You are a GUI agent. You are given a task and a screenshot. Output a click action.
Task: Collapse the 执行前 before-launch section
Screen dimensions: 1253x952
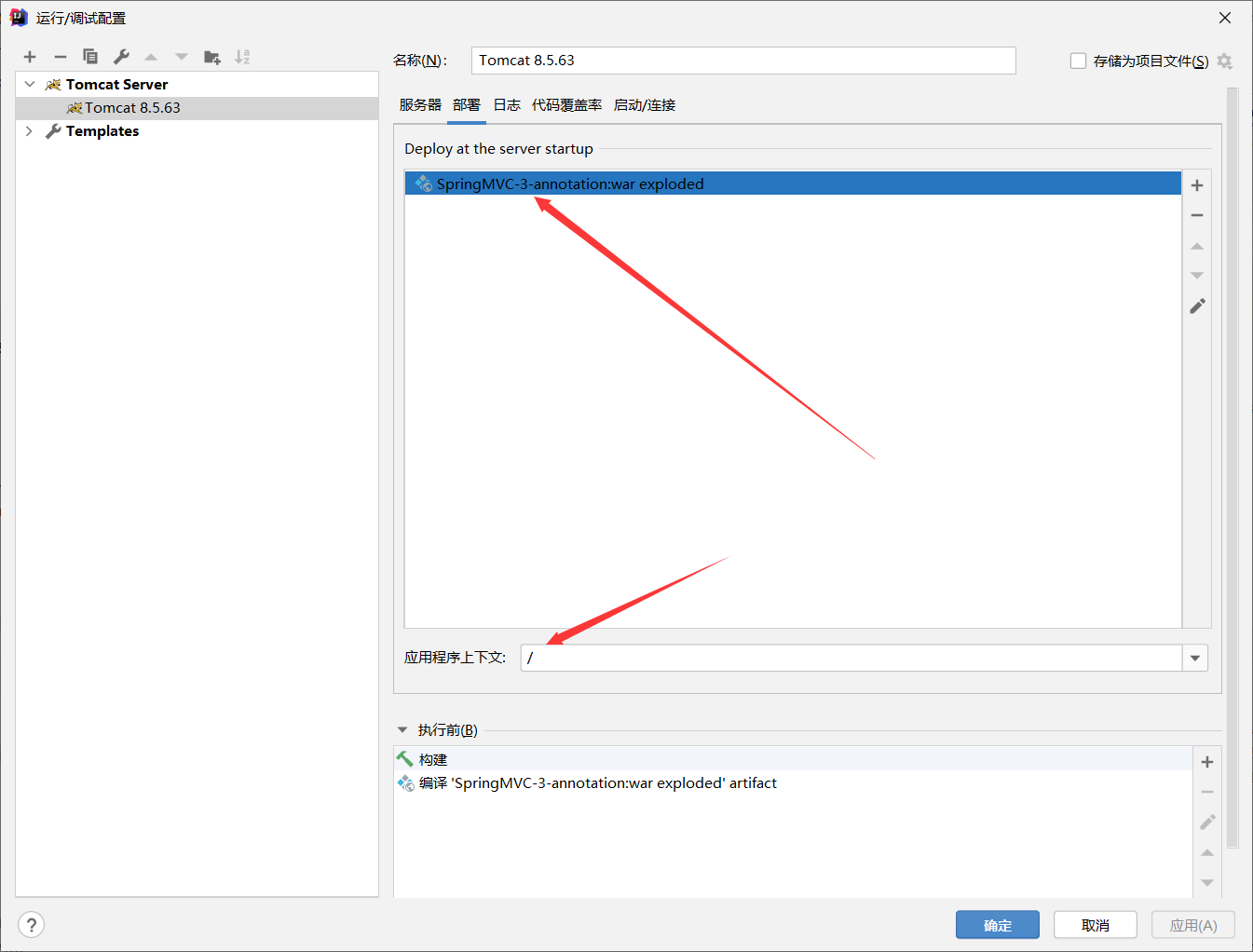click(x=402, y=730)
